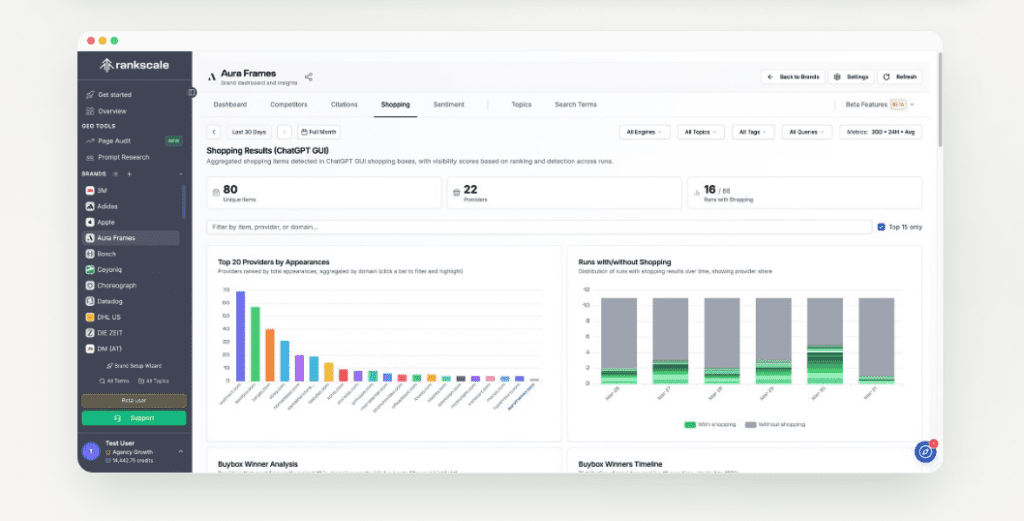Open the All Topics filter dropdown
Image resolution: width=1024 pixels, height=521 pixels.
tap(701, 132)
